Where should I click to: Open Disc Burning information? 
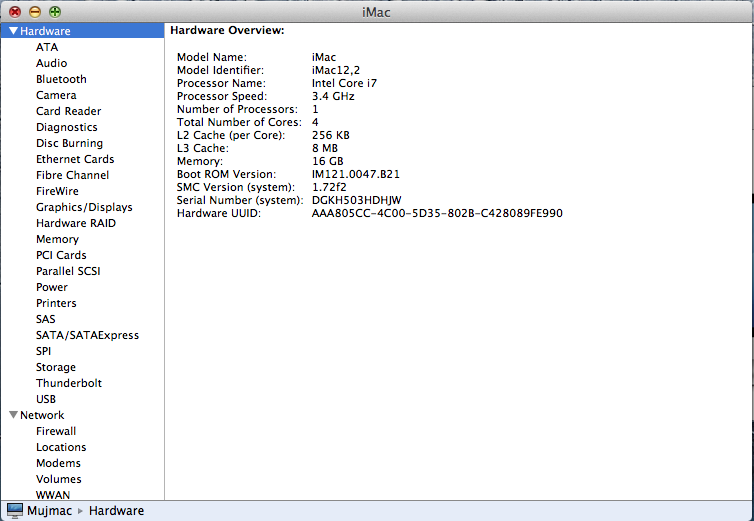point(69,143)
